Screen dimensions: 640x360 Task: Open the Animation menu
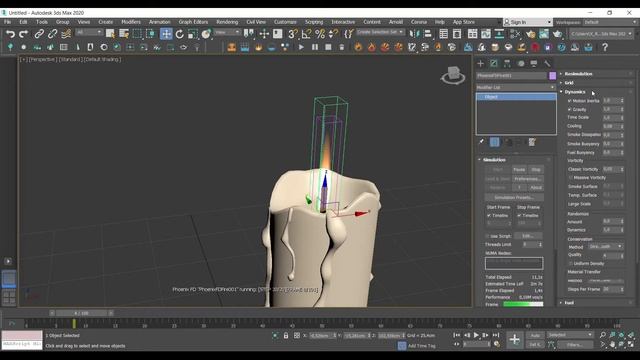pyautogui.click(x=159, y=22)
